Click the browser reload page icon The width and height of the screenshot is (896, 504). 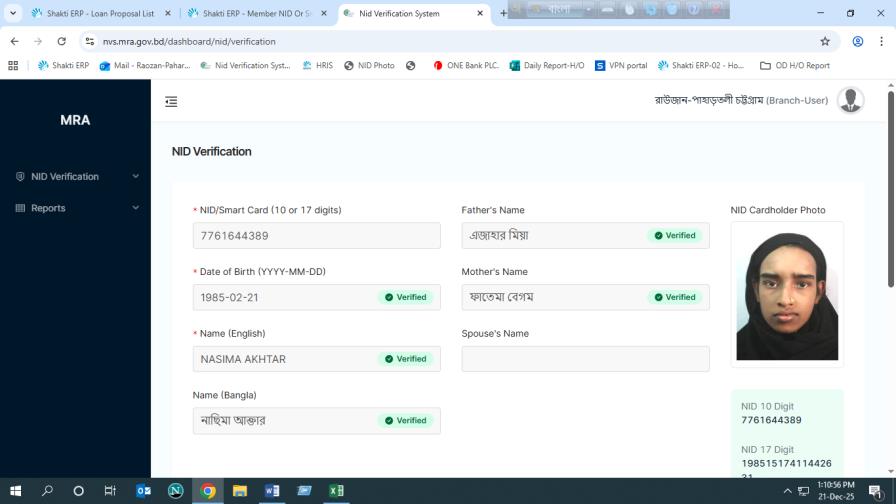(62, 42)
